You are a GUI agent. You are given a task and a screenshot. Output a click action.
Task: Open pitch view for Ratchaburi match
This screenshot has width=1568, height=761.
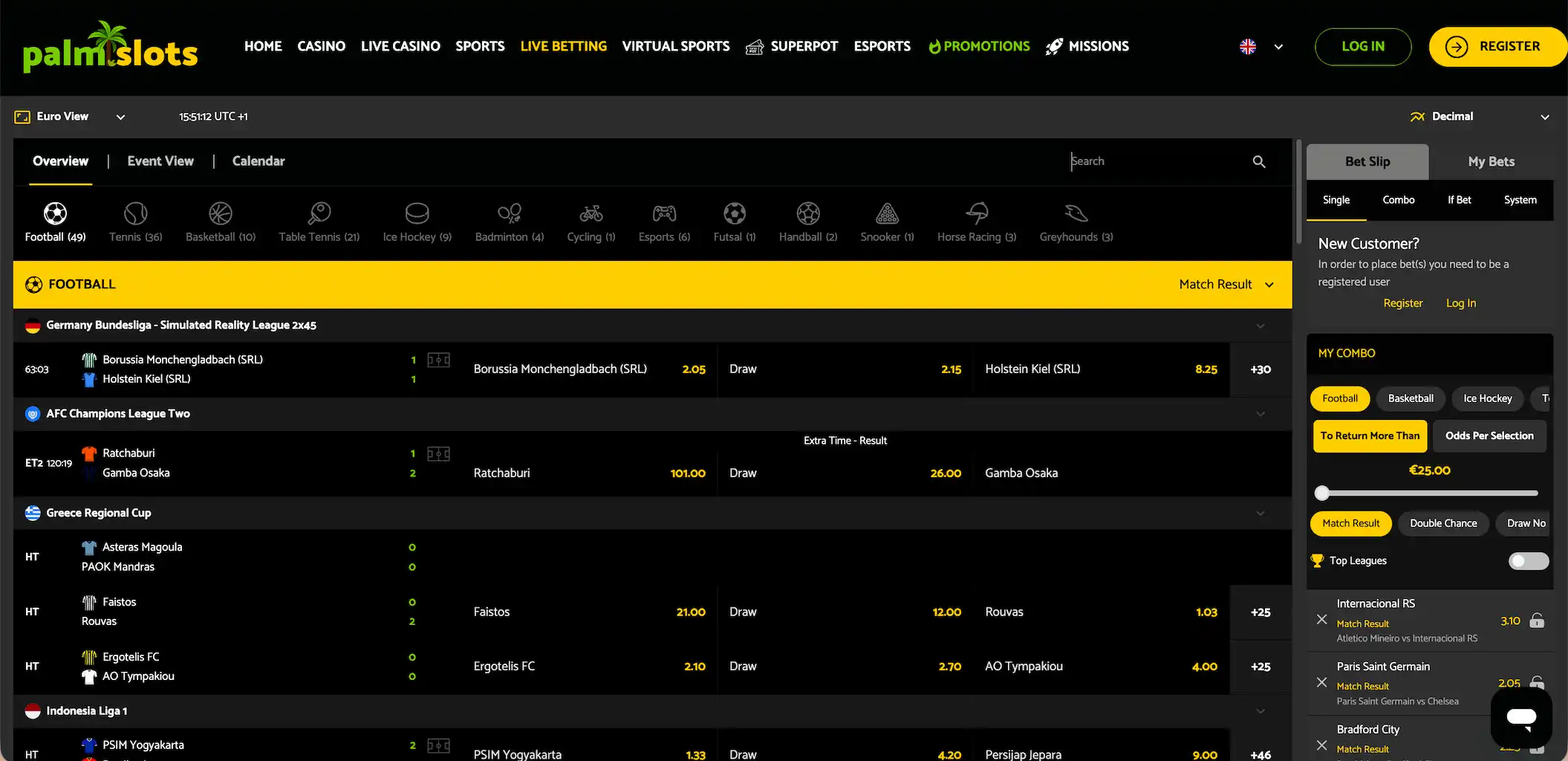[438, 454]
